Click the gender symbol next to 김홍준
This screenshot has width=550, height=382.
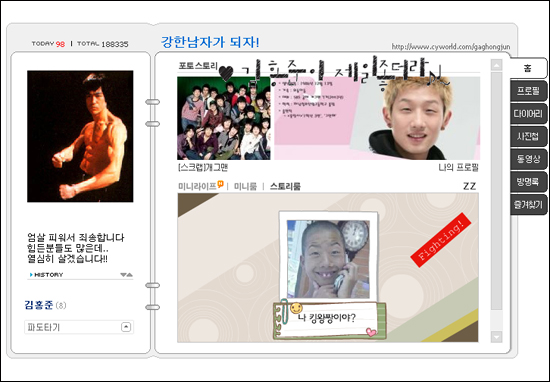point(61,305)
